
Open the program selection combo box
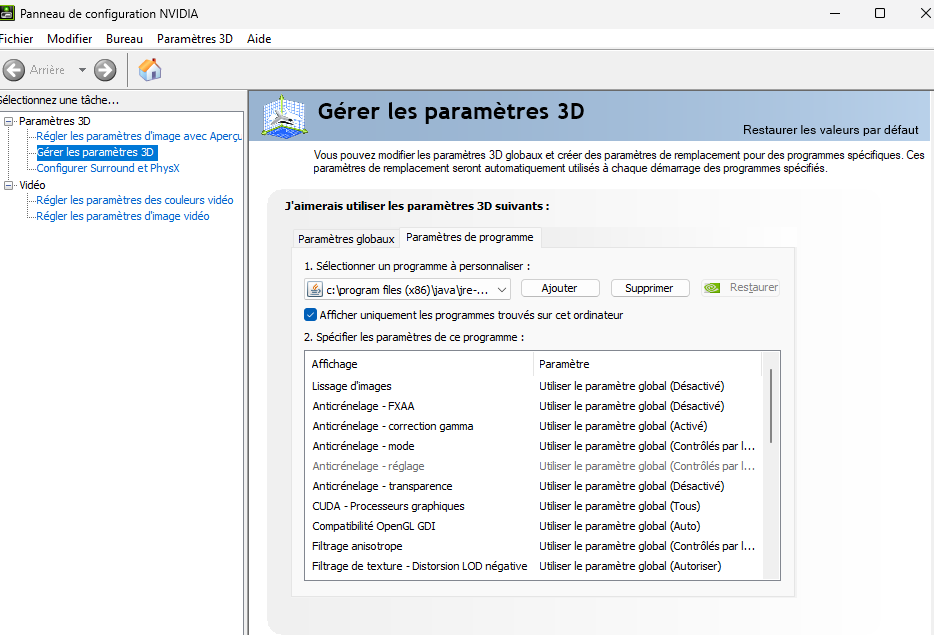[x=407, y=290]
